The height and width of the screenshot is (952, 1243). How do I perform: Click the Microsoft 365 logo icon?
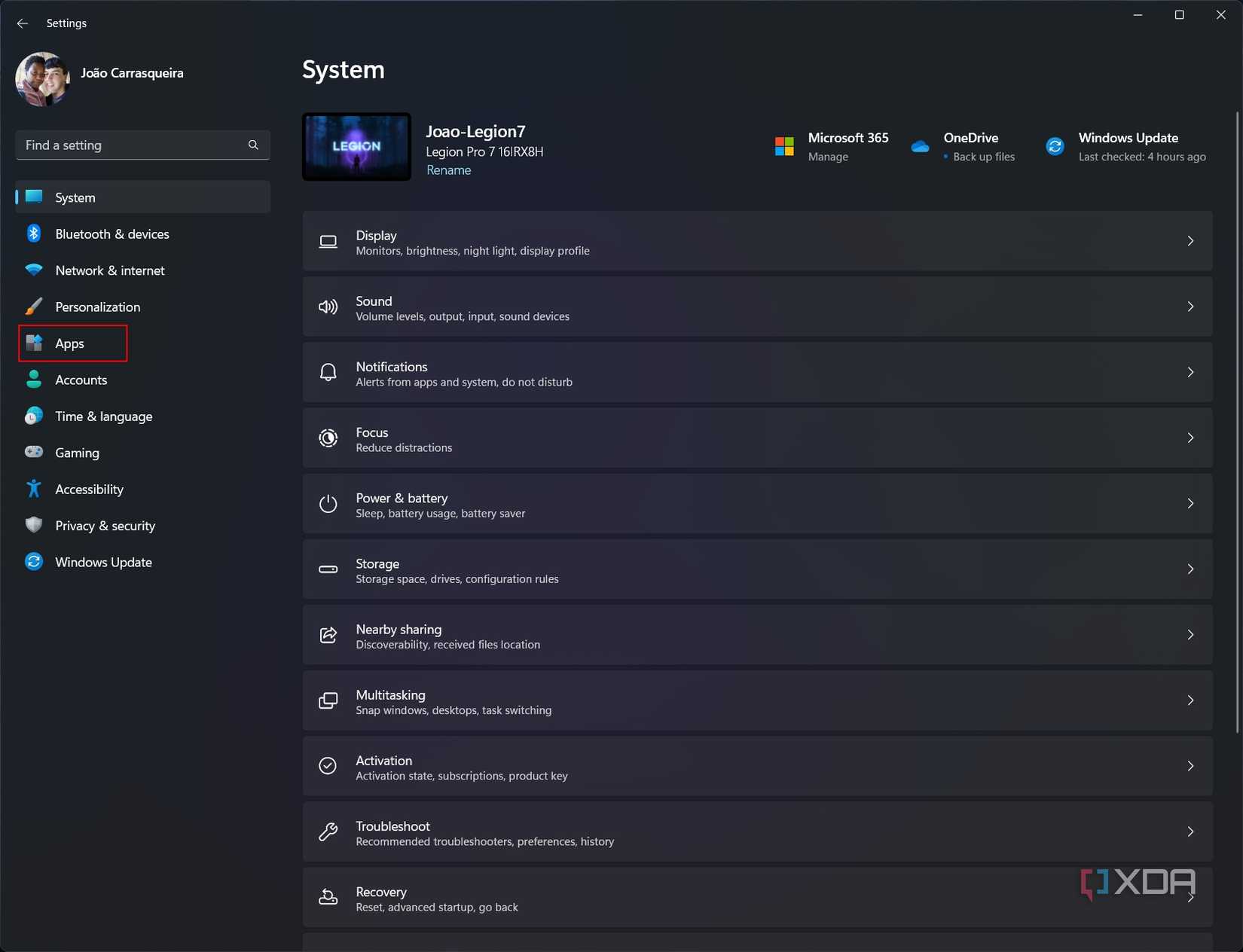coord(784,146)
